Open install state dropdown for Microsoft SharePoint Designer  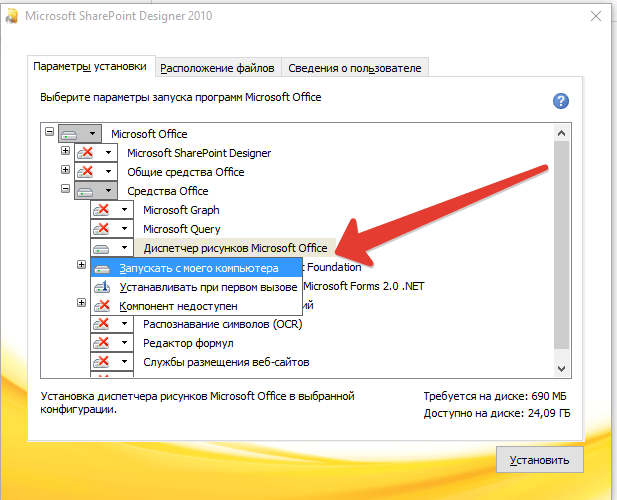click(96, 153)
